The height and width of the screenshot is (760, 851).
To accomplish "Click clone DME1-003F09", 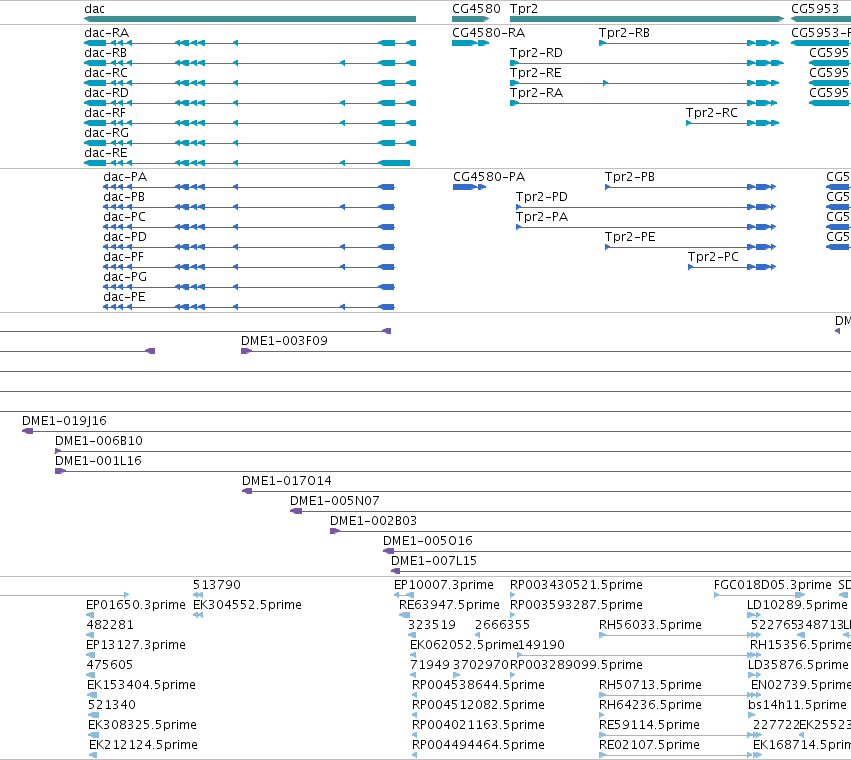I will tap(284, 341).
